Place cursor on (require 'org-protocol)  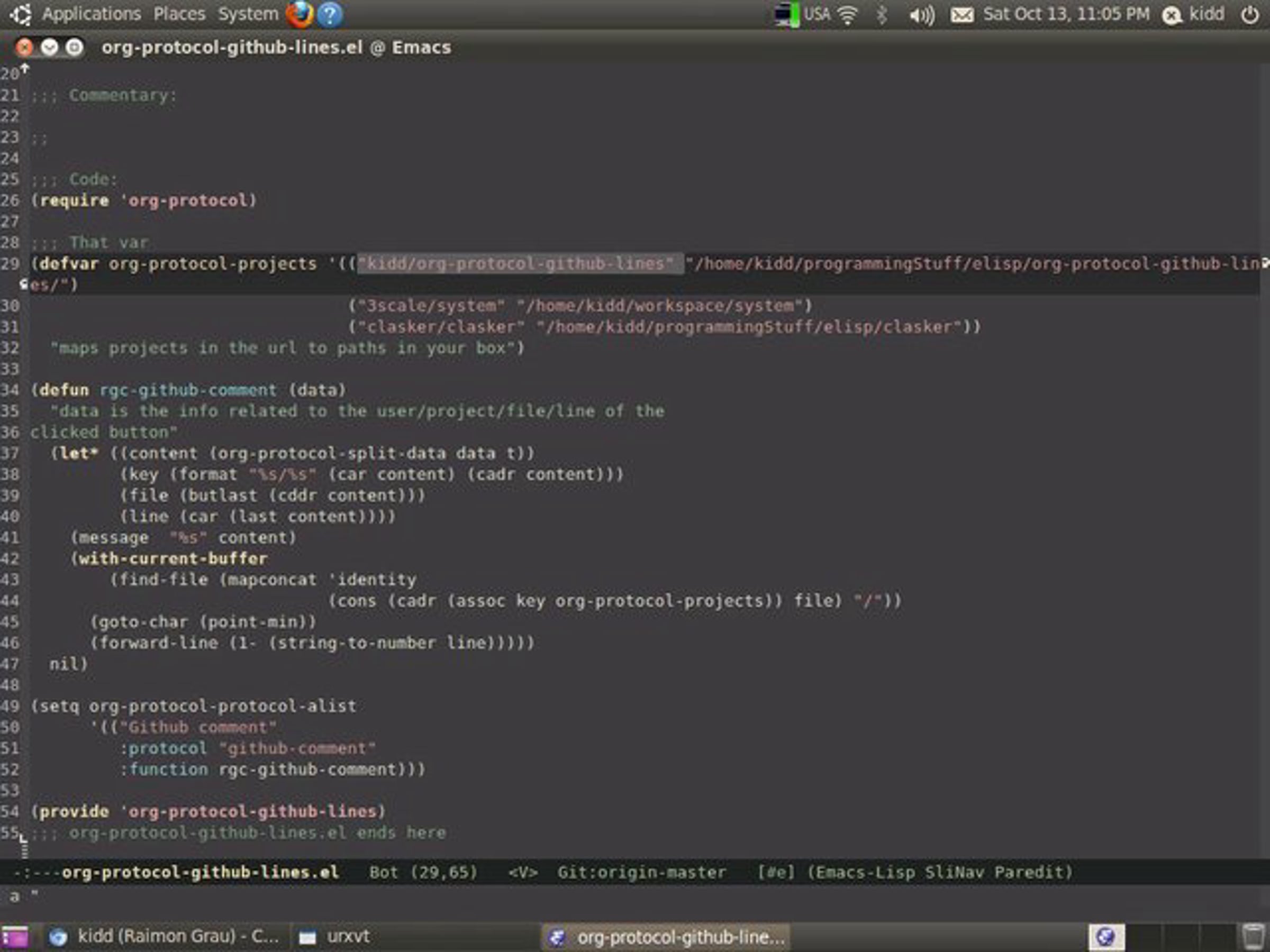143,200
